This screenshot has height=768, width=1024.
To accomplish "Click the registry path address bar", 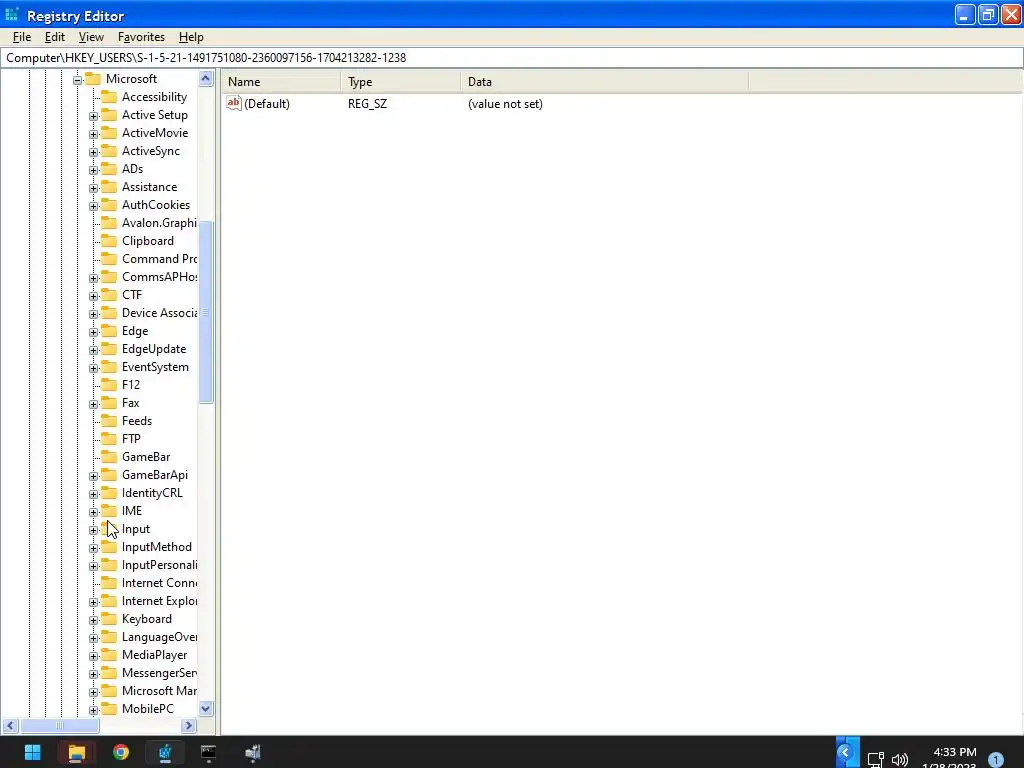I will [512, 57].
